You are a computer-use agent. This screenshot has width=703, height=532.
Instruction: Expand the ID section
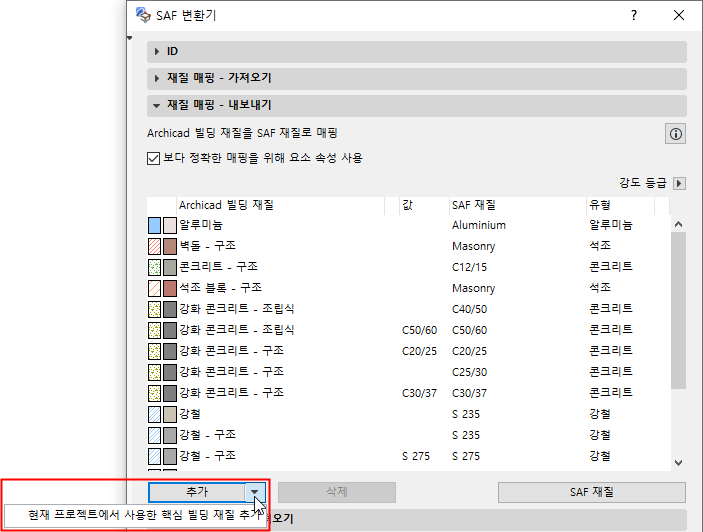tap(417, 52)
